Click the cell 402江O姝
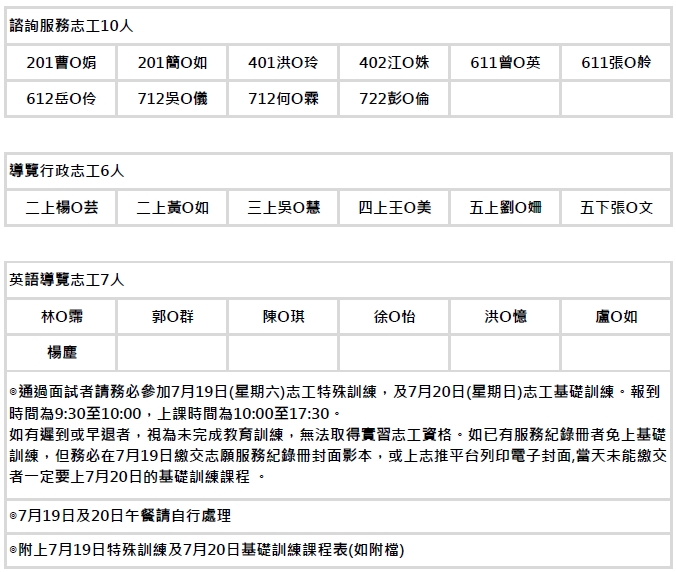The image size is (676, 572). click(x=394, y=63)
